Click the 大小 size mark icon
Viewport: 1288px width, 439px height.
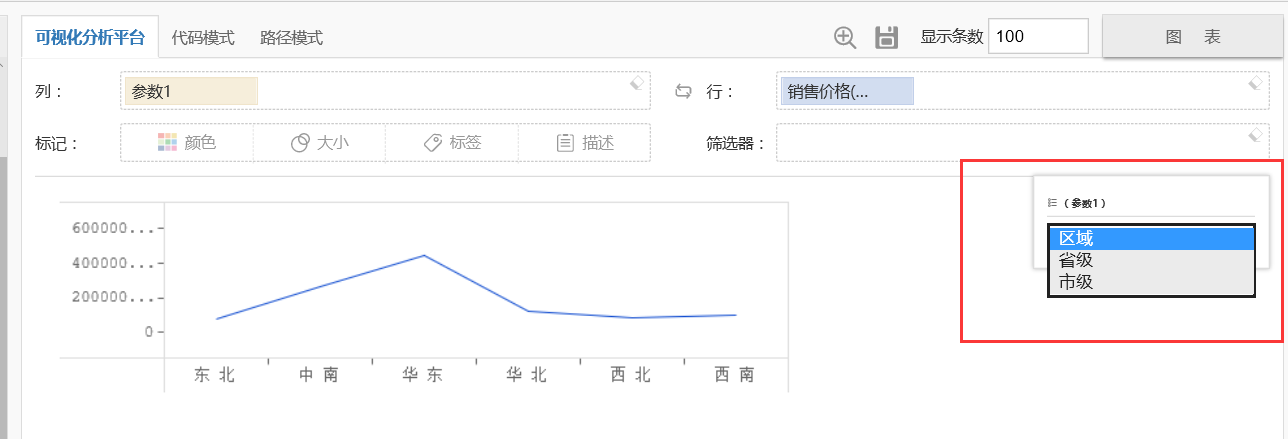click(x=299, y=143)
